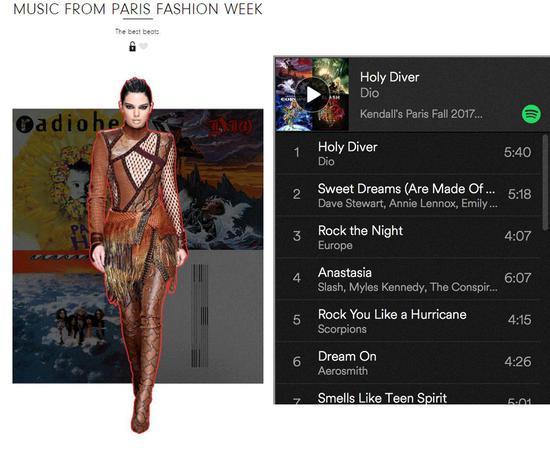
Task: Open the green Spotify logo icon
Action: 531,114
